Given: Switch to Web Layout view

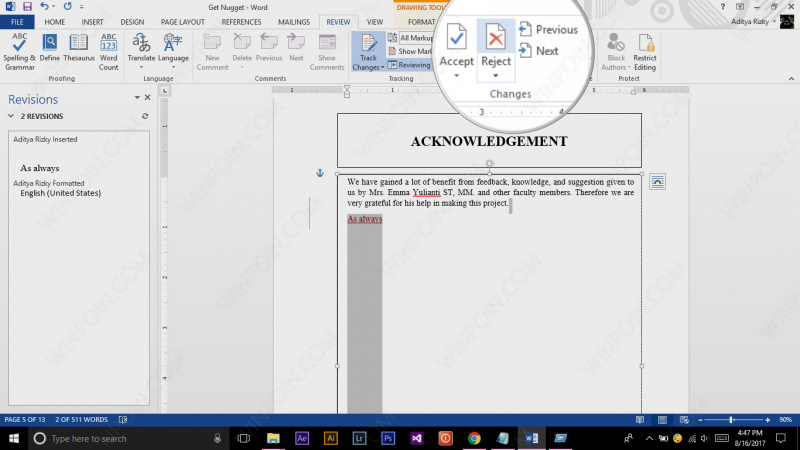Looking at the screenshot, I should (x=684, y=419).
